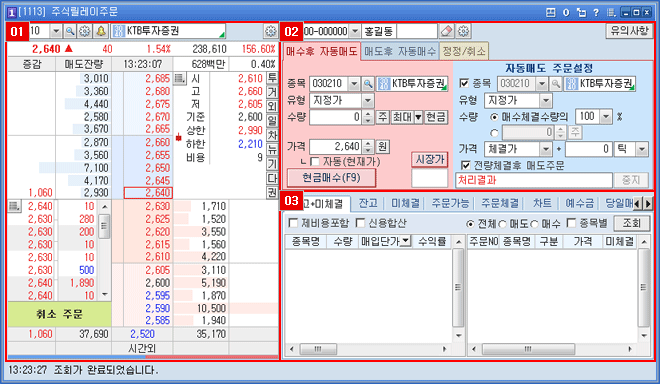660x384 pixels.
Task: Open gear settings beside the eraser icon
Action: [x=463, y=31]
